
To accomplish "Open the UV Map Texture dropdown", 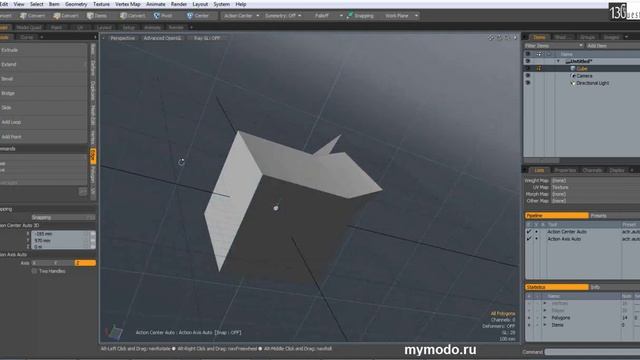I will pyautogui.click(x=595, y=187).
